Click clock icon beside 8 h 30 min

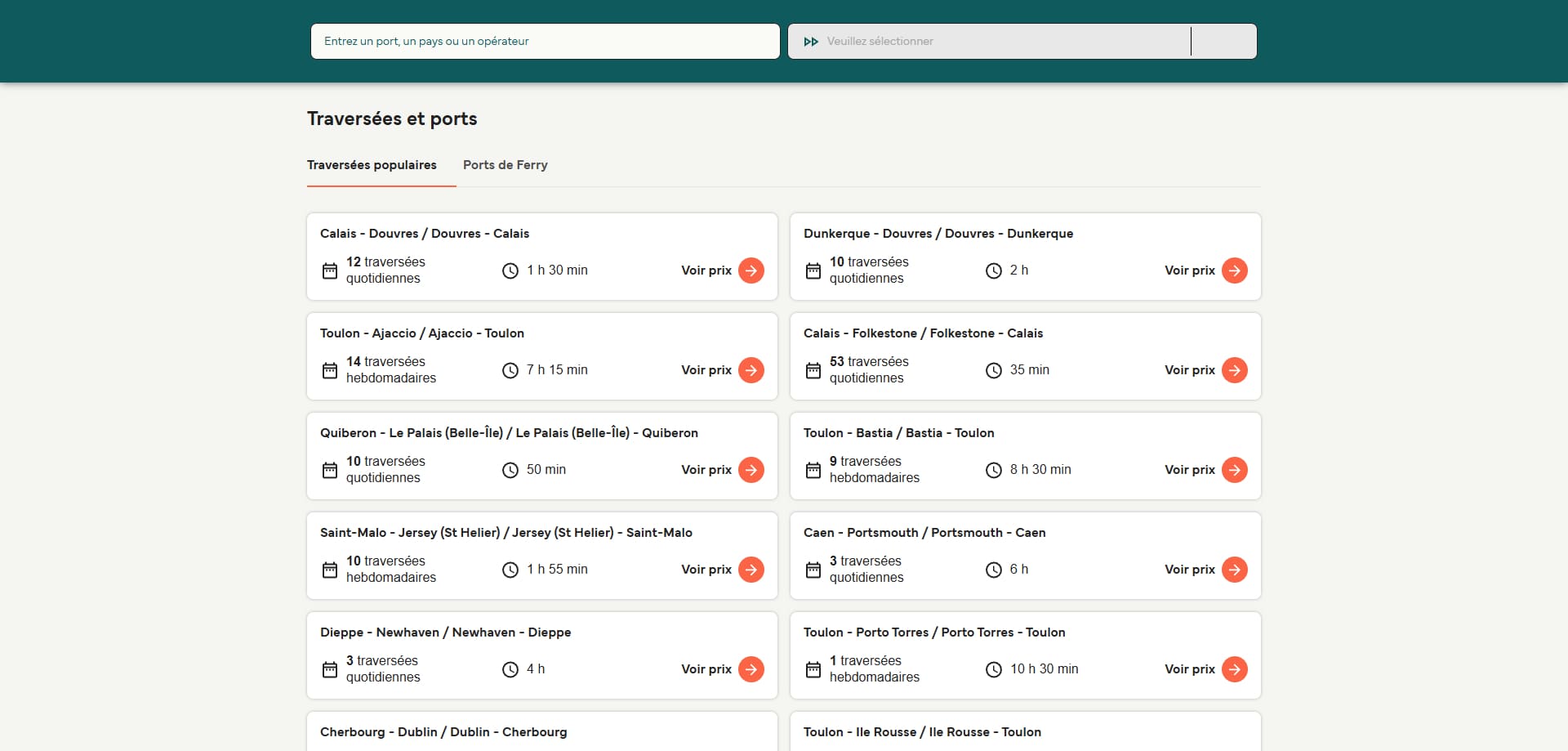[994, 470]
